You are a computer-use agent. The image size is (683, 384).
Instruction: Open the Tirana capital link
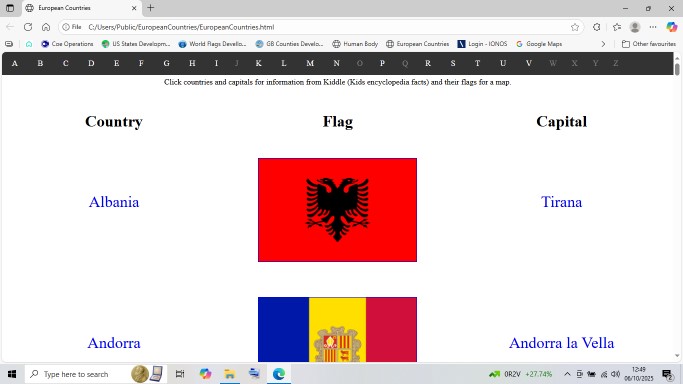coord(561,202)
